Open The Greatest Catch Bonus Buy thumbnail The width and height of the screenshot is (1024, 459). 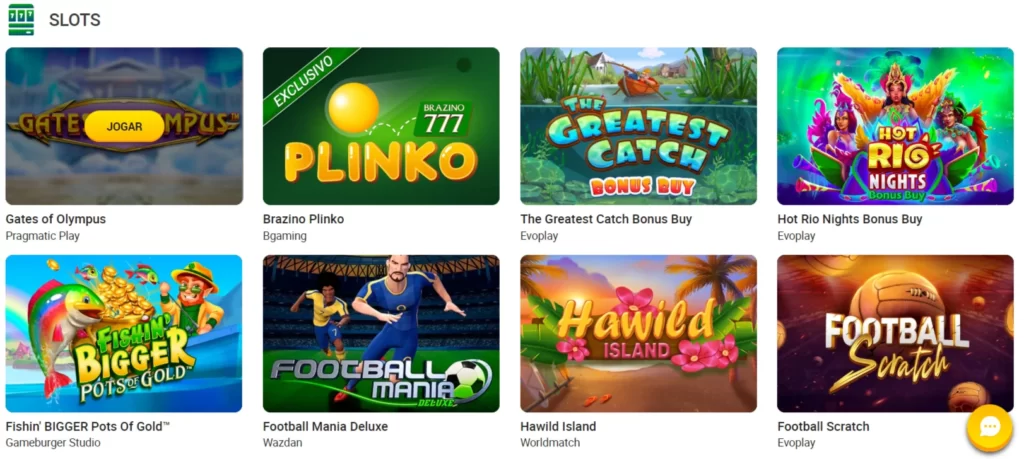tap(638, 126)
